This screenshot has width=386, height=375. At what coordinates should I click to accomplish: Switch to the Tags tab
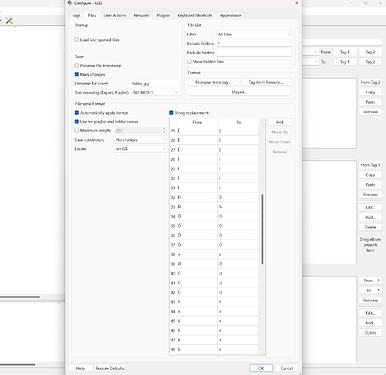click(76, 15)
